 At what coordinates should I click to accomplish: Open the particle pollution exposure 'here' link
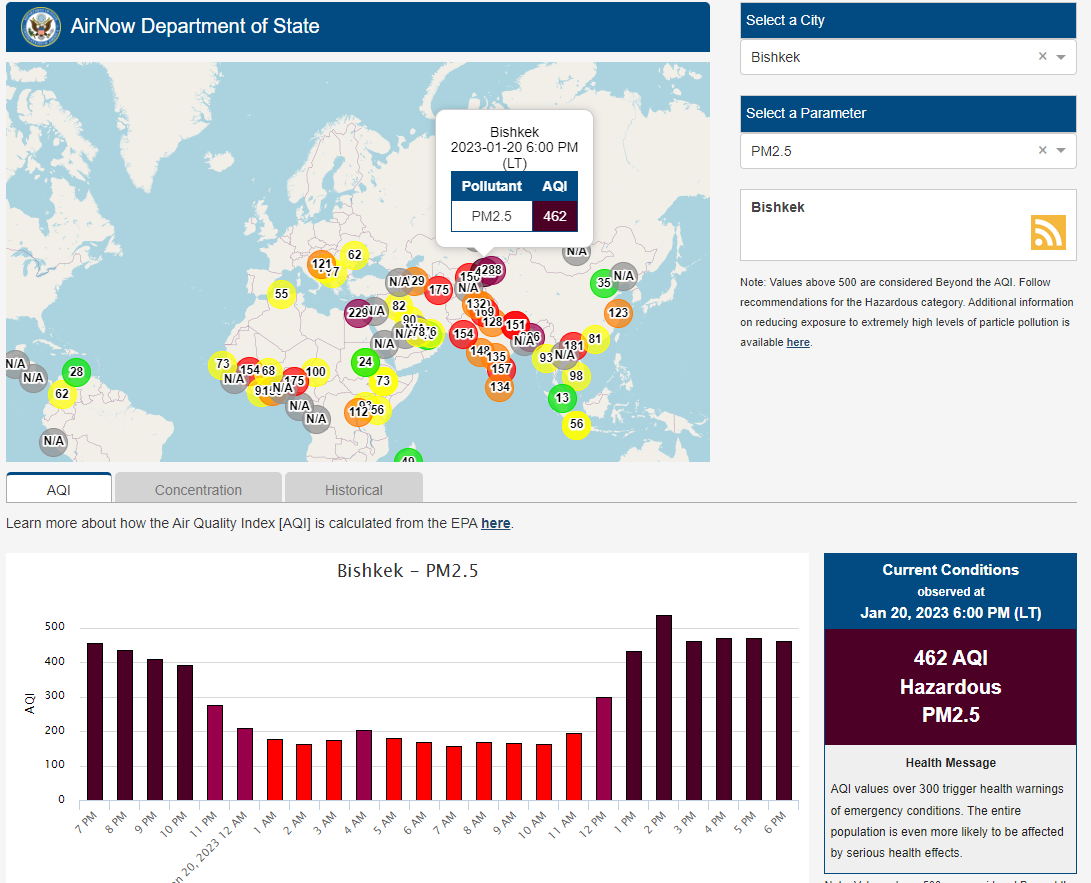[797, 342]
